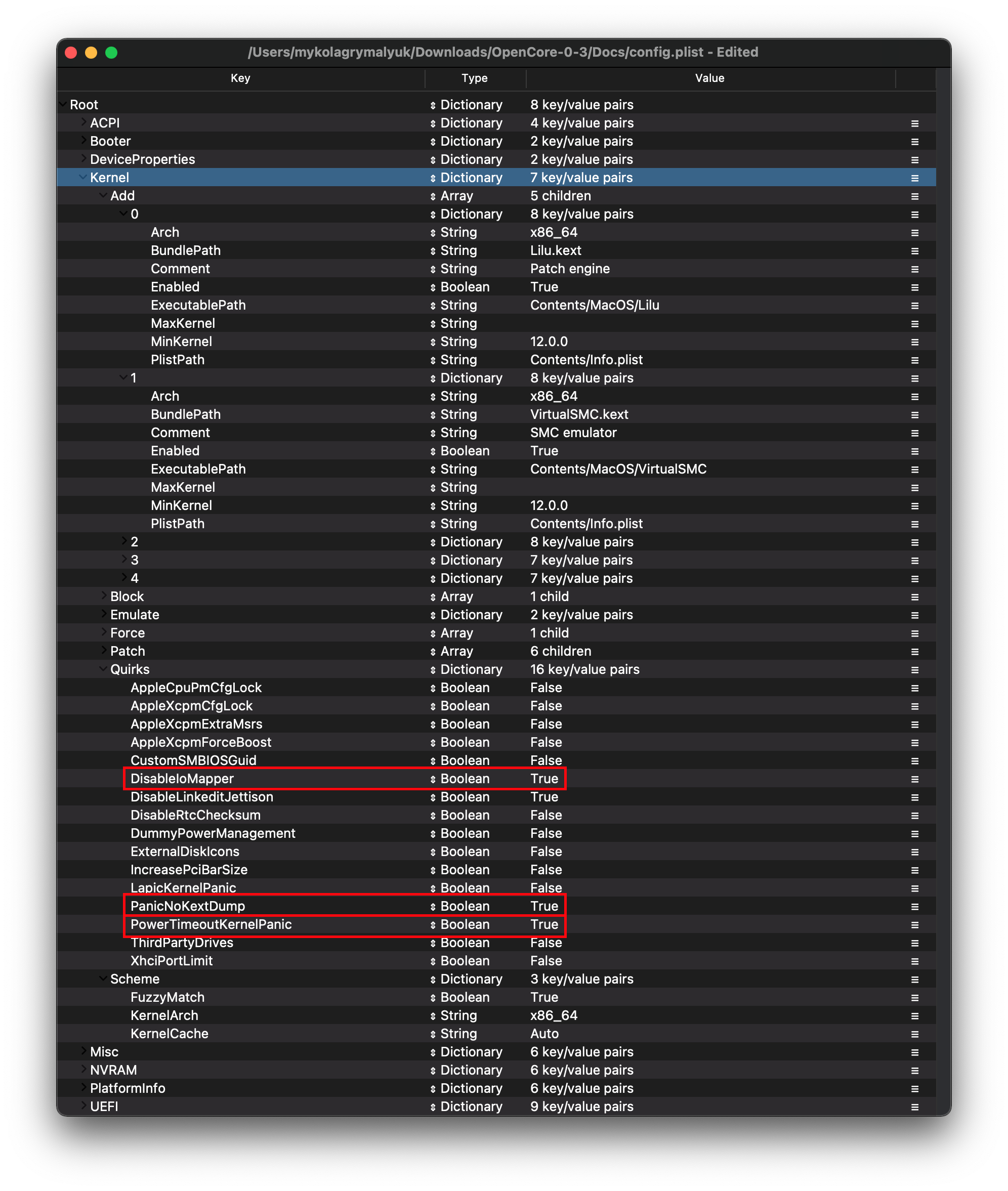The image size is (1008, 1191).
Task: Click the type selector arrows for Quirks
Action: (433, 670)
